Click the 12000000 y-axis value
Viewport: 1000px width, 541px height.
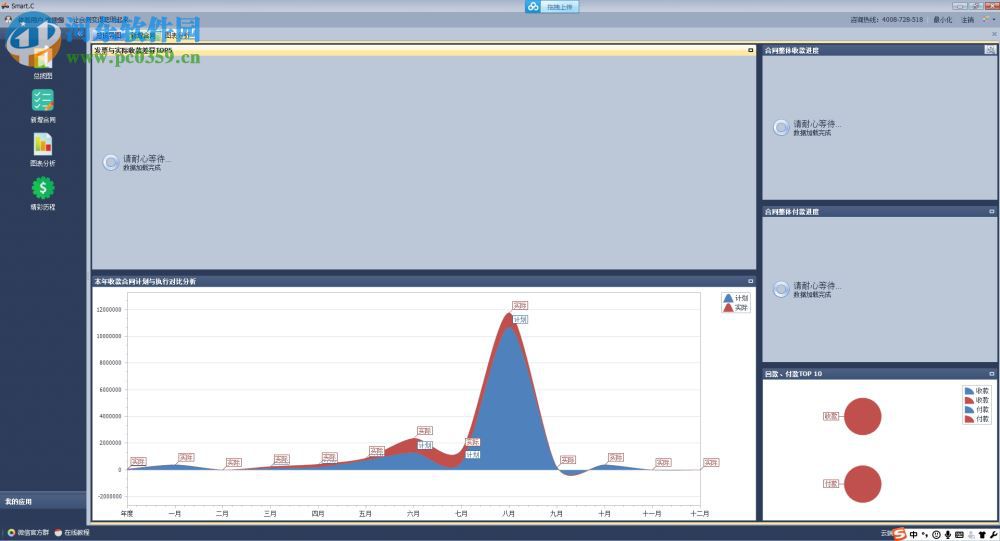click(108, 309)
